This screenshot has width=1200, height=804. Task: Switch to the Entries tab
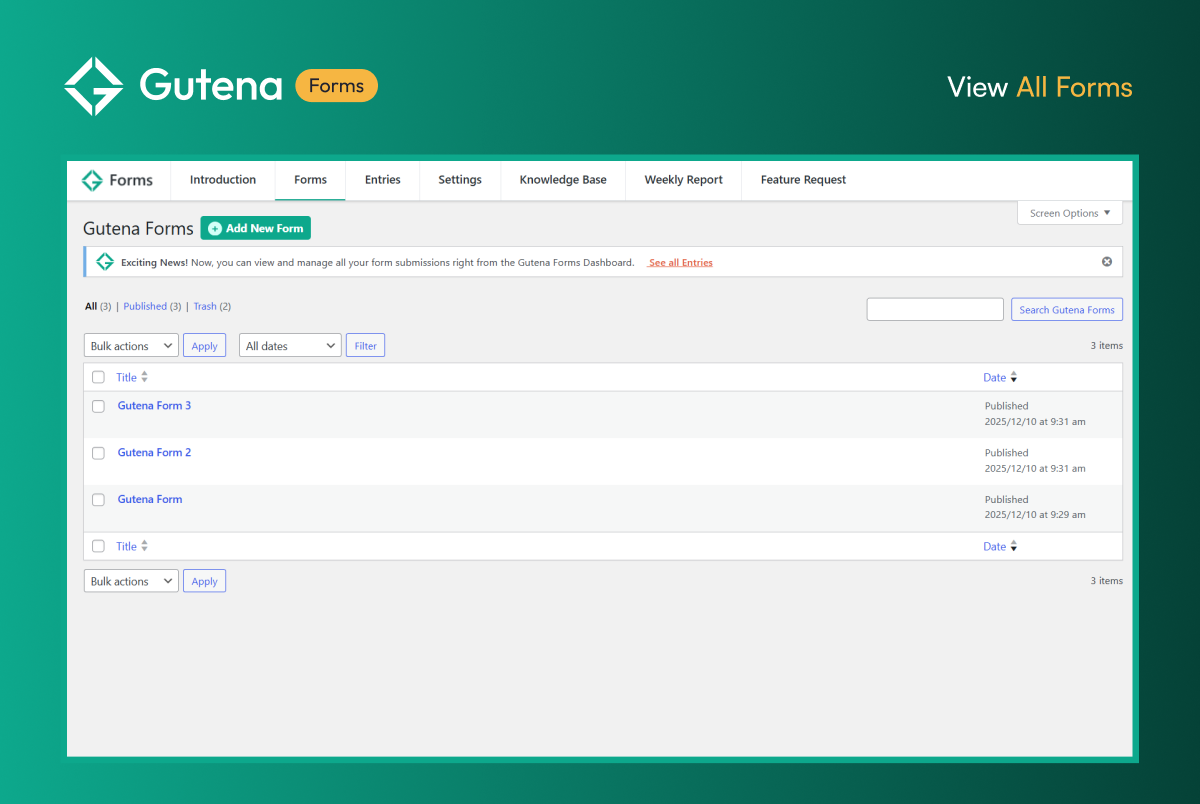383,180
